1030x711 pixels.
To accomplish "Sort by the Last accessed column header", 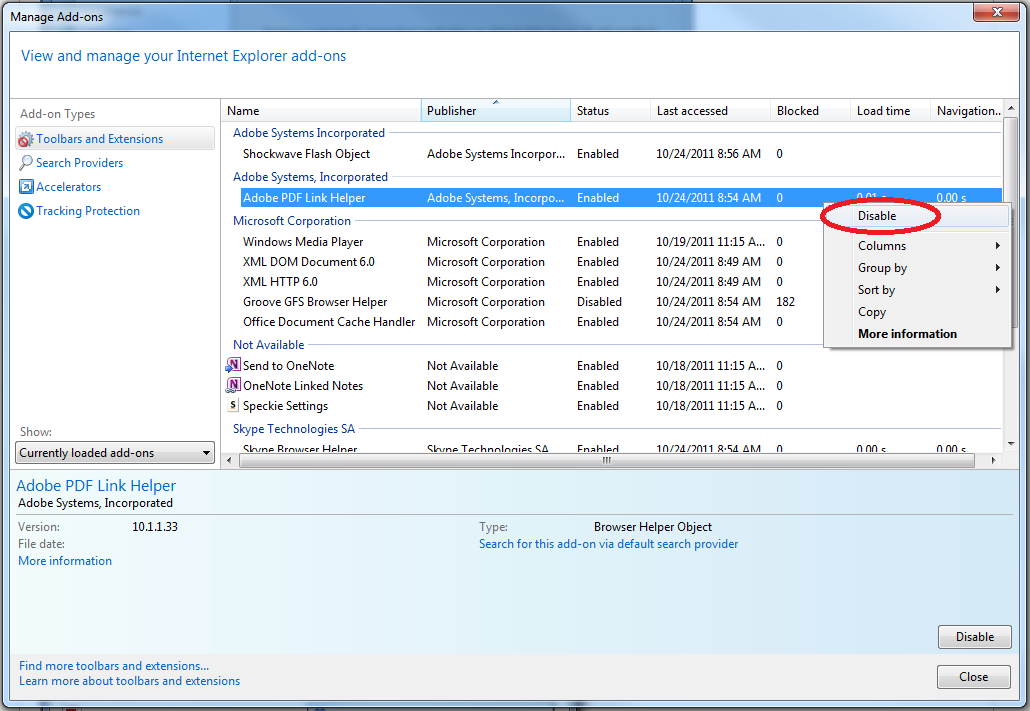I will tap(710, 110).
